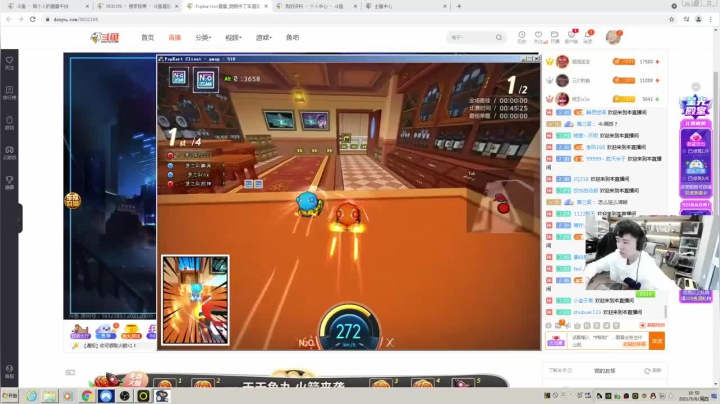Open the file explorer taskbar icon
The image size is (720, 404).
coord(50,396)
